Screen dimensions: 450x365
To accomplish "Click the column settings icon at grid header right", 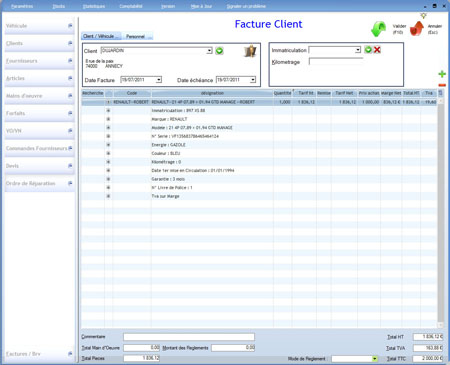I will 440,93.
